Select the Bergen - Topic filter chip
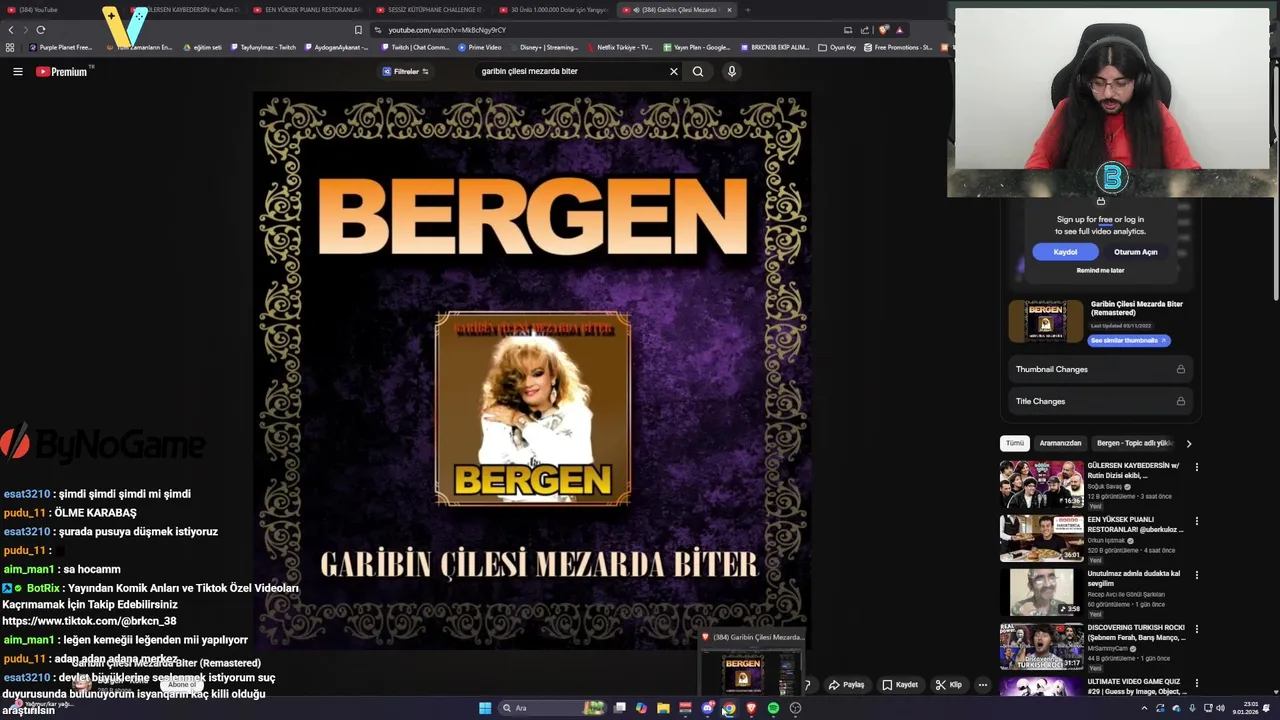The width and height of the screenshot is (1280, 720). coord(1134,443)
